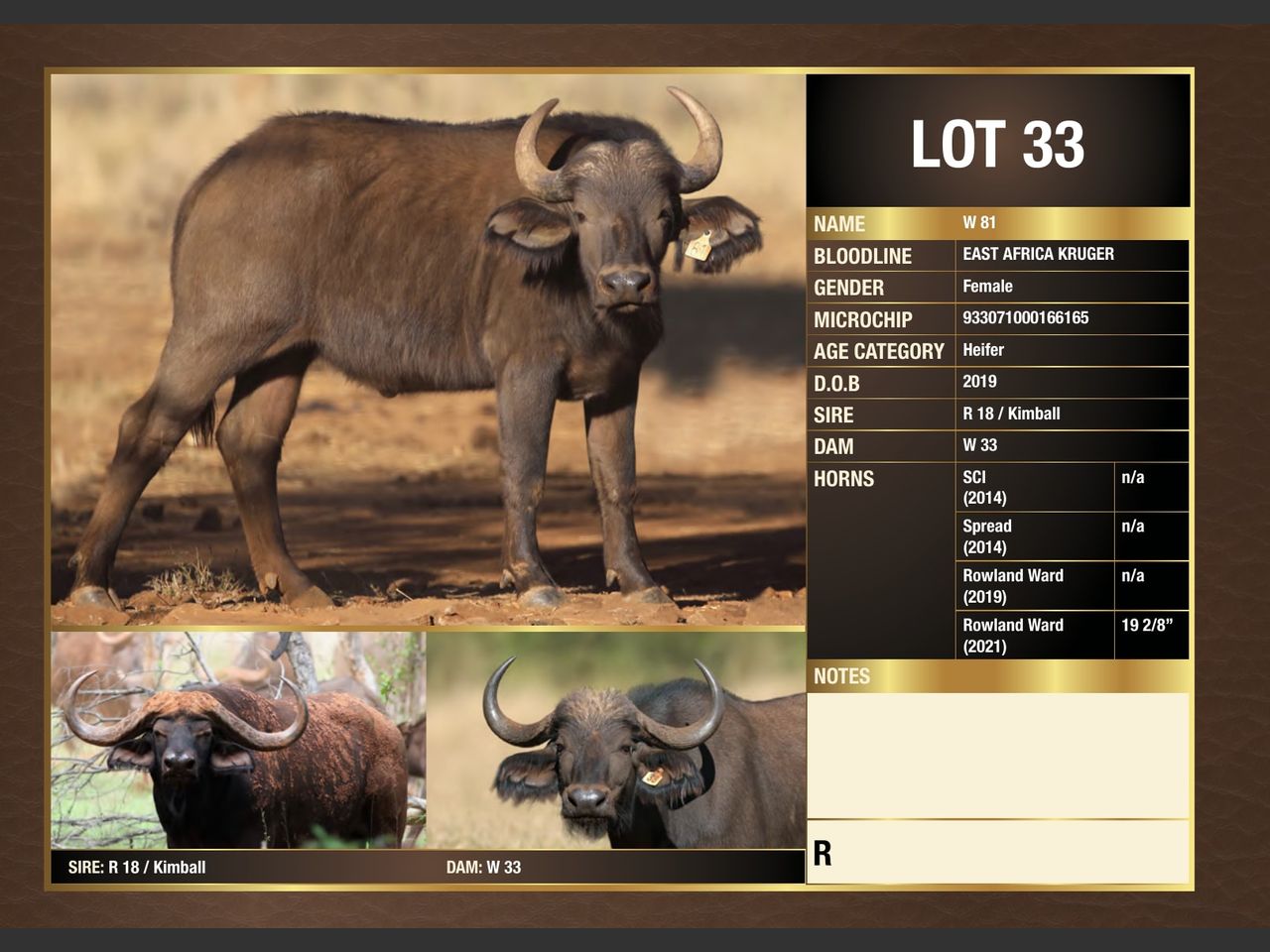The image size is (1270, 952).
Task: Click inside the empty Notes area
Action: click(997, 754)
